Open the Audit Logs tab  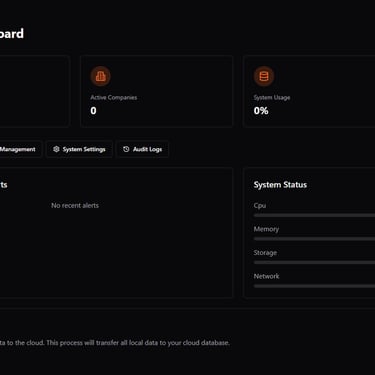142,149
